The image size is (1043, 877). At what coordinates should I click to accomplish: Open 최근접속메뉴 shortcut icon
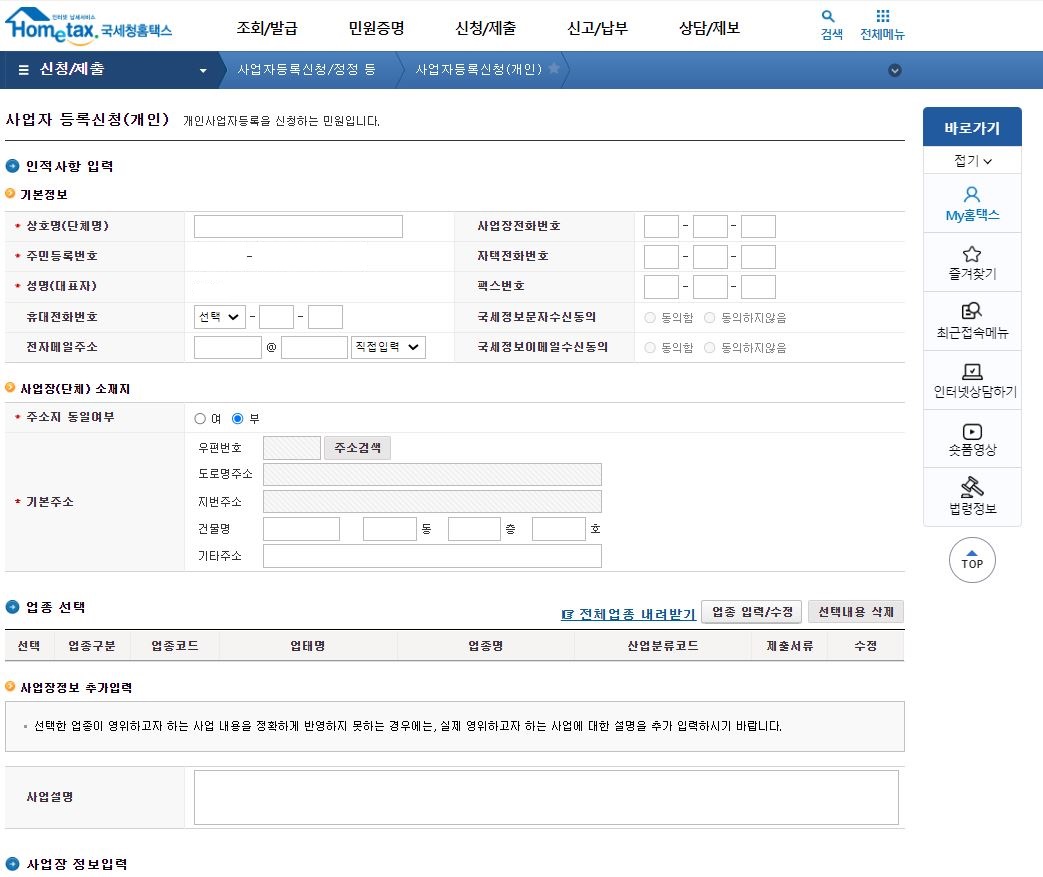pyautogui.click(x=972, y=311)
